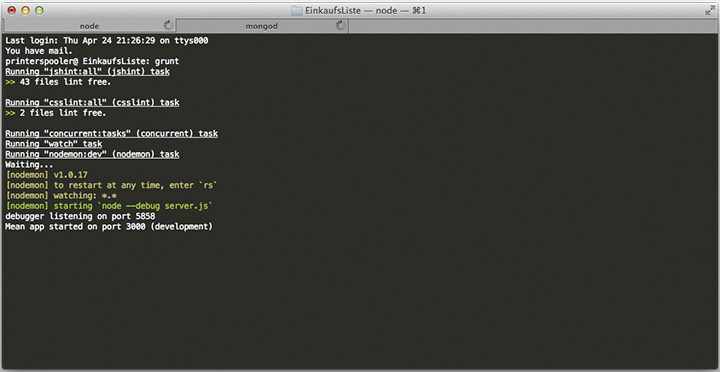Minimize the window with yellow button
This screenshot has height=372, width=720.
[26, 10]
